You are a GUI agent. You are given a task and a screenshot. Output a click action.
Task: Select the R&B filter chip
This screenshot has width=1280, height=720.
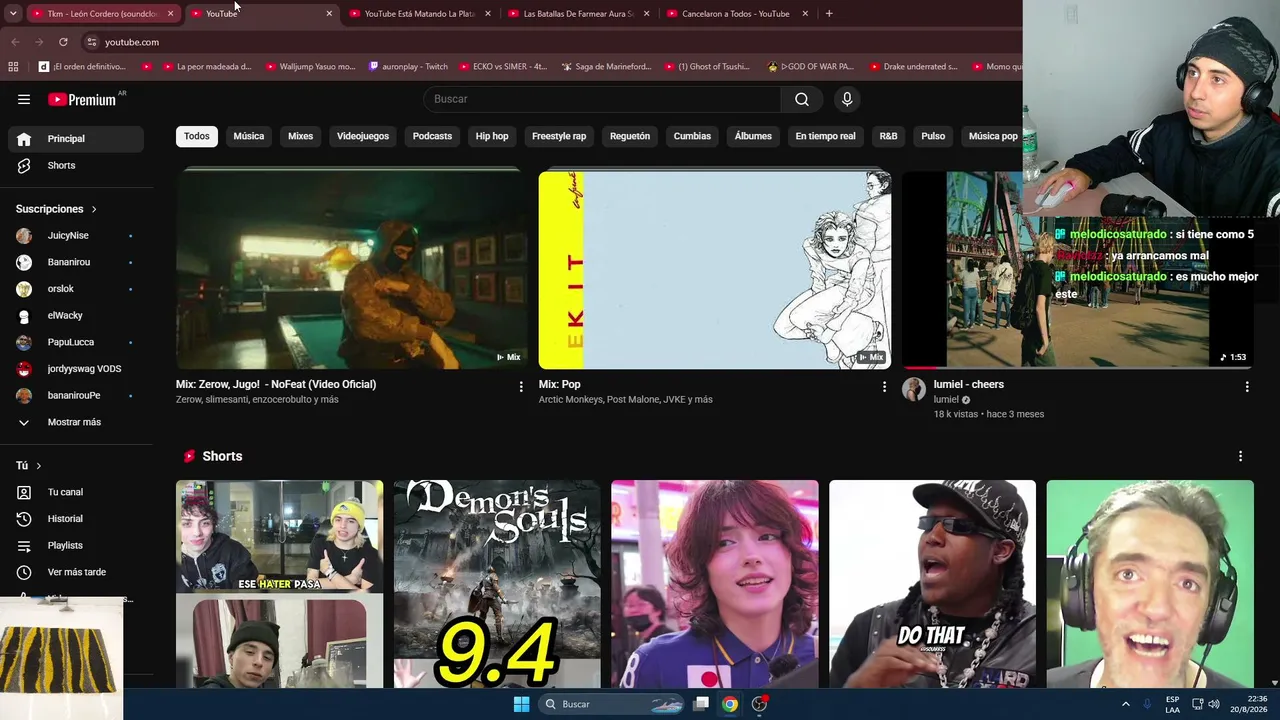point(888,136)
